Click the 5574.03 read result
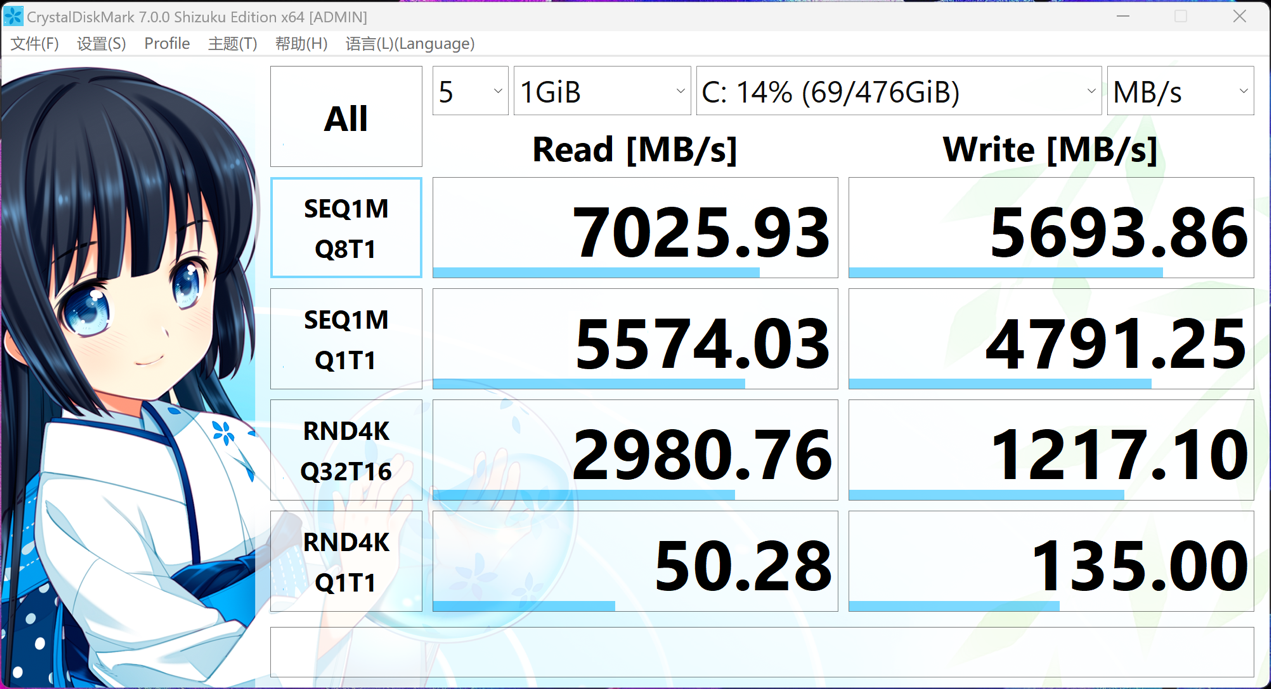Image resolution: width=1271 pixels, height=689 pixels. point(635,339)
